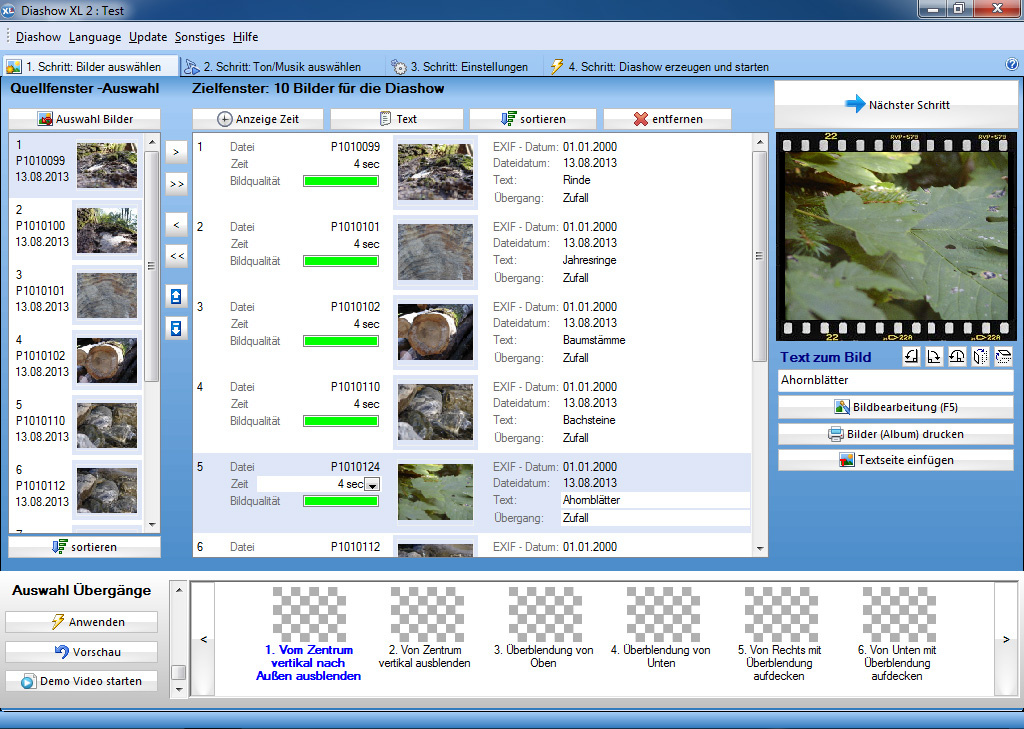Click the Nächster Schritt button

[x=896, y=104]
